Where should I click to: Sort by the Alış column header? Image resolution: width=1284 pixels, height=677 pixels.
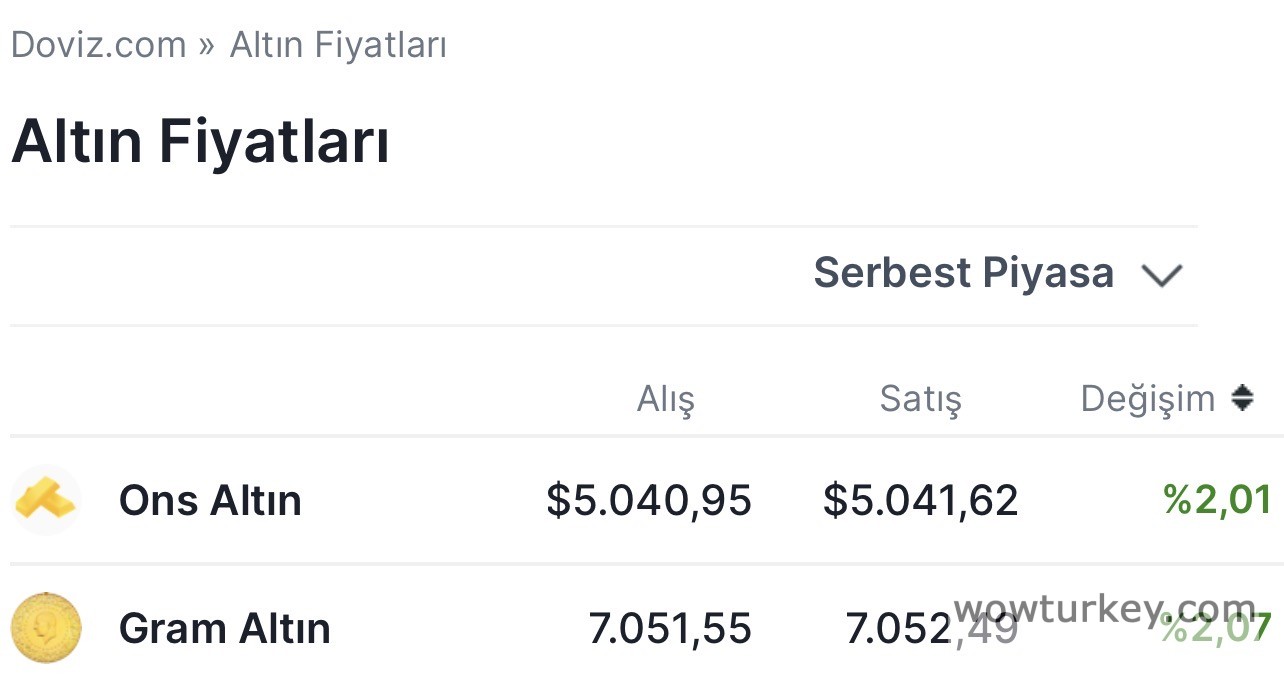coord(665,399)
